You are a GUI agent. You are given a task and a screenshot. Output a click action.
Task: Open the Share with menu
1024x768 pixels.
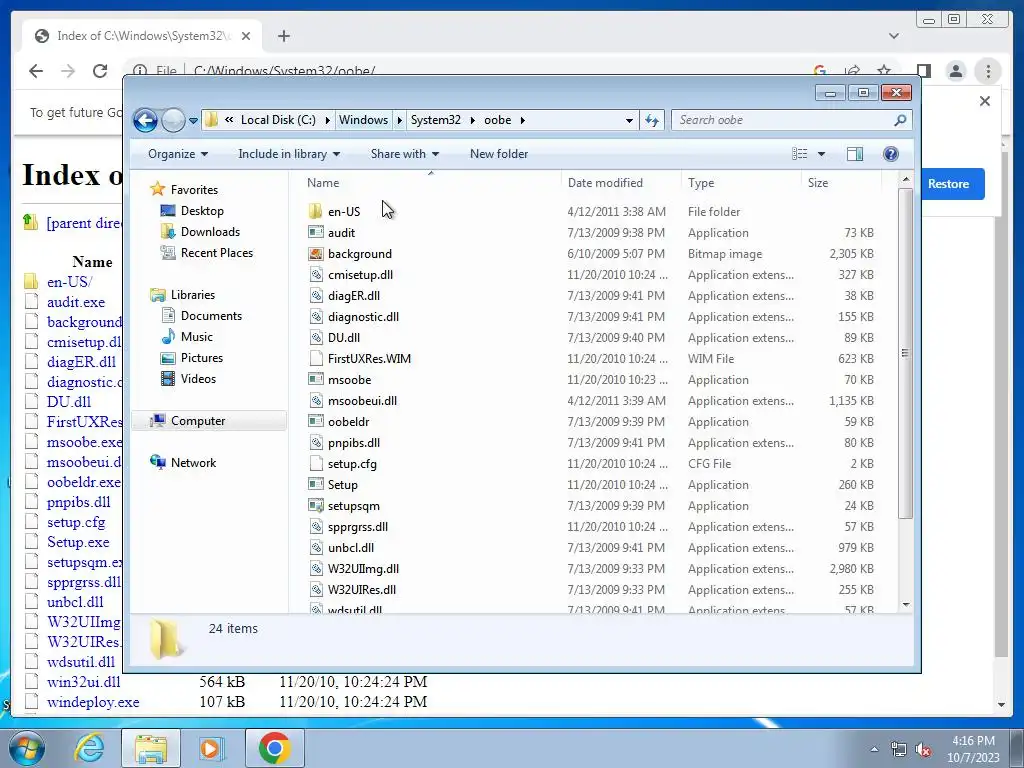(405, 154)
